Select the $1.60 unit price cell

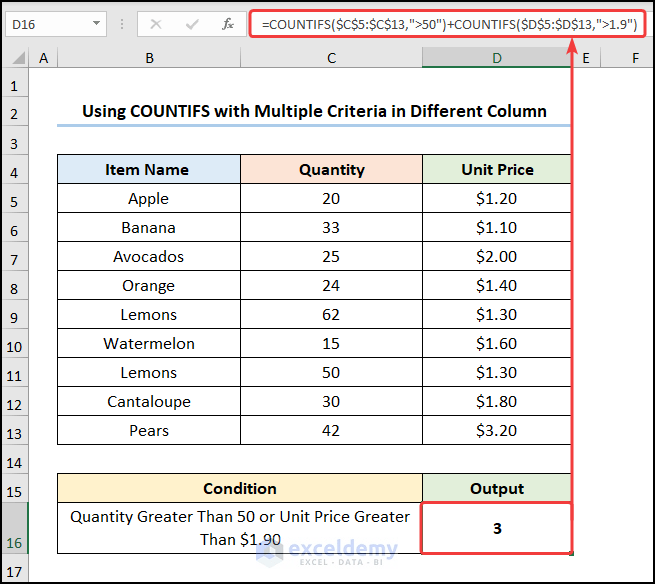point(497,343)
